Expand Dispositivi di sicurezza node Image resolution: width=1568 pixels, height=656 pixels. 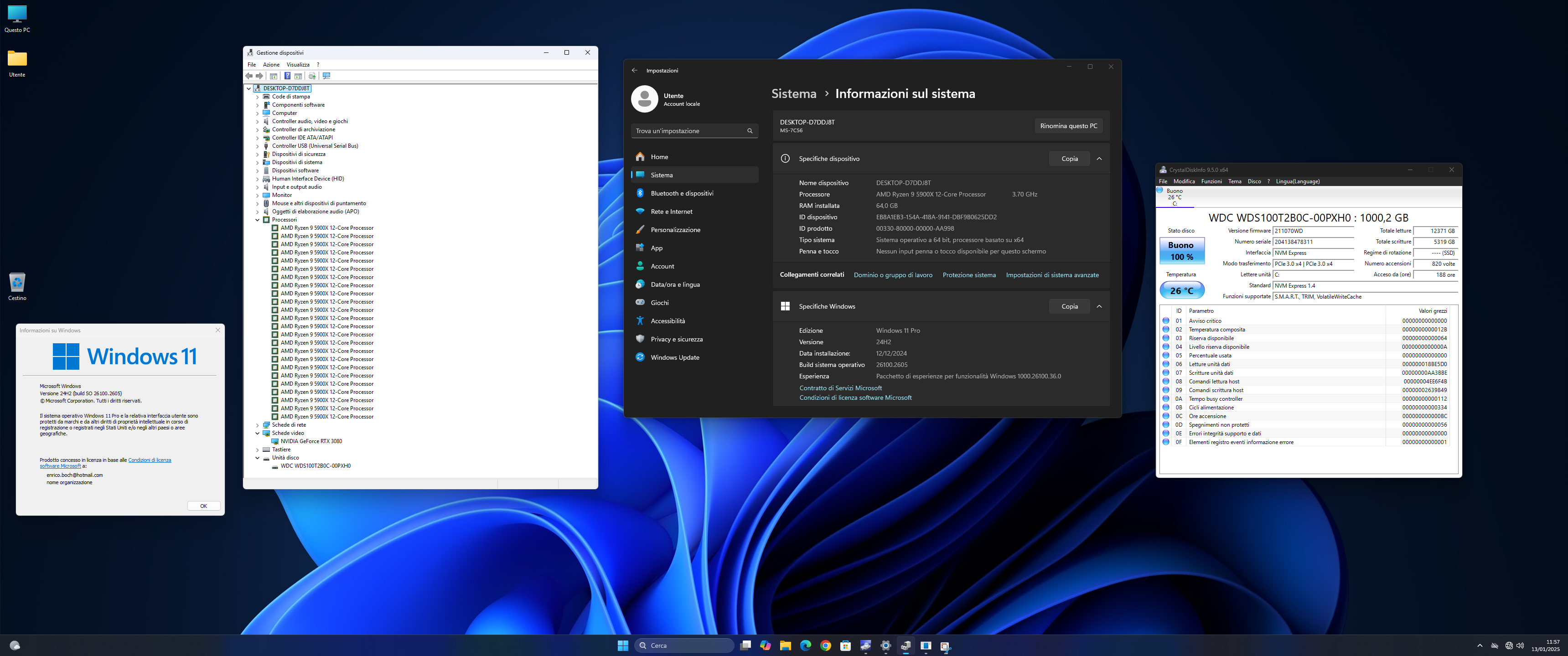(258, 155)
